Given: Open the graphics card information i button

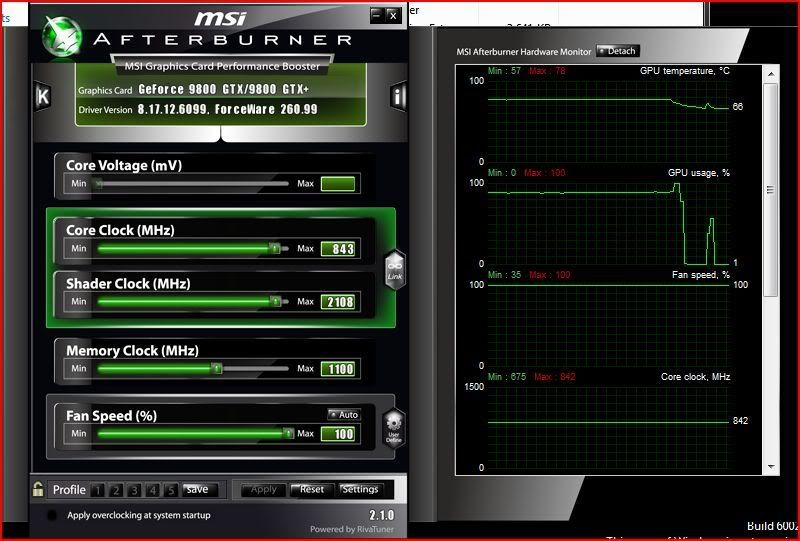Looking at the screenshot, I should click(398, 95).
